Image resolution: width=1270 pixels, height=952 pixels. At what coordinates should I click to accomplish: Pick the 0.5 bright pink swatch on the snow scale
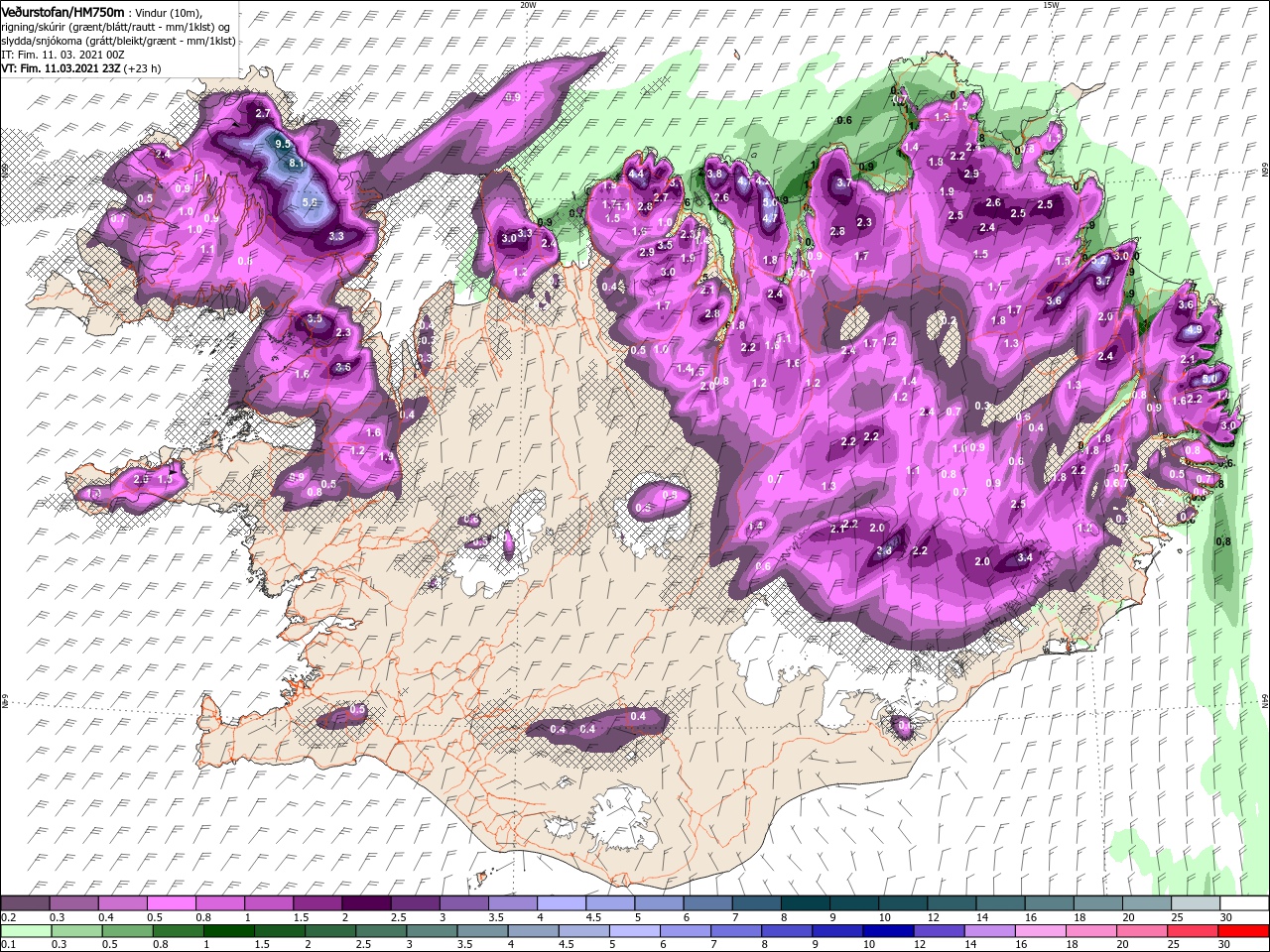coord(171,902)
